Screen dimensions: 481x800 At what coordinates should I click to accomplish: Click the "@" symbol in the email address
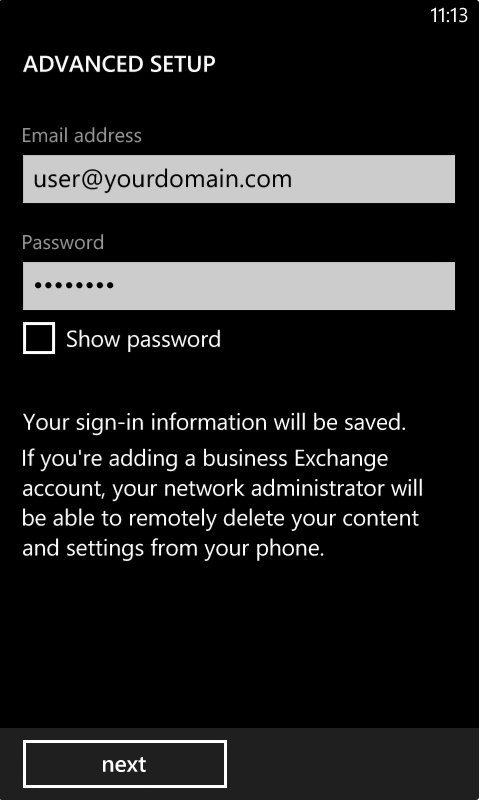point(92,180)
